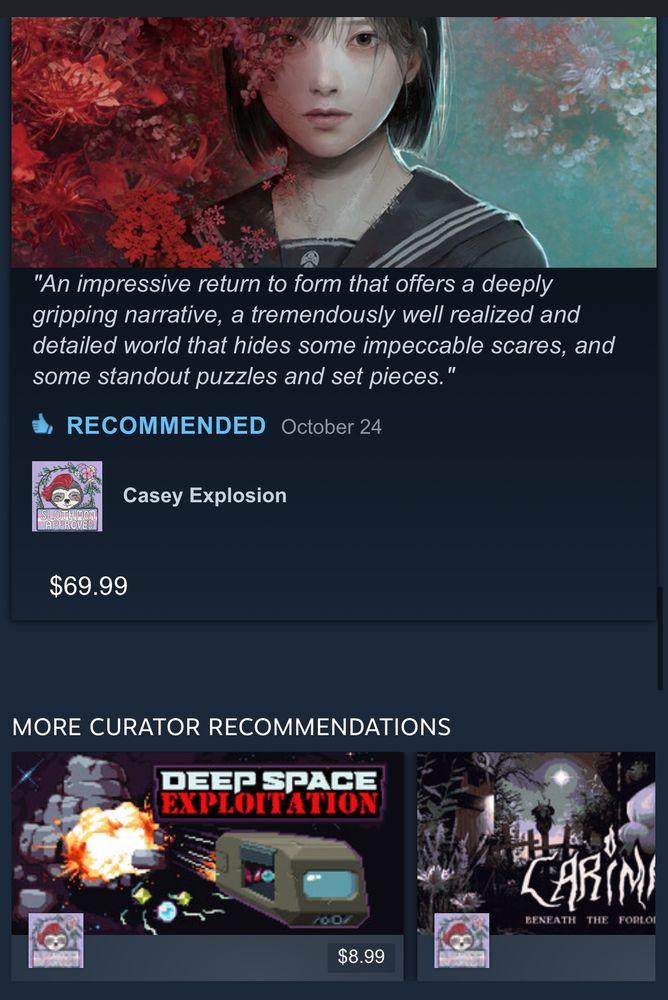Click the Deep Space Exploitation title logo
The width and height of the screenshot is (668, 1000).
pos(269,793)
